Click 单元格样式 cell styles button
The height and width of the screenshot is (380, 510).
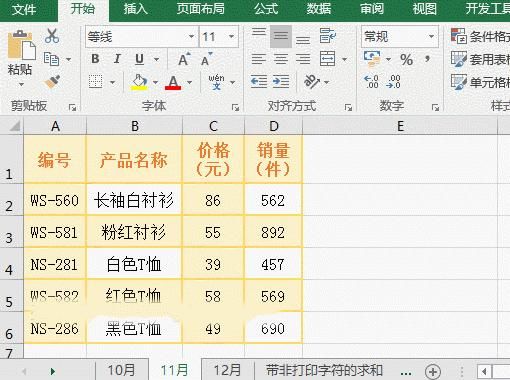[x=480, y=82]
